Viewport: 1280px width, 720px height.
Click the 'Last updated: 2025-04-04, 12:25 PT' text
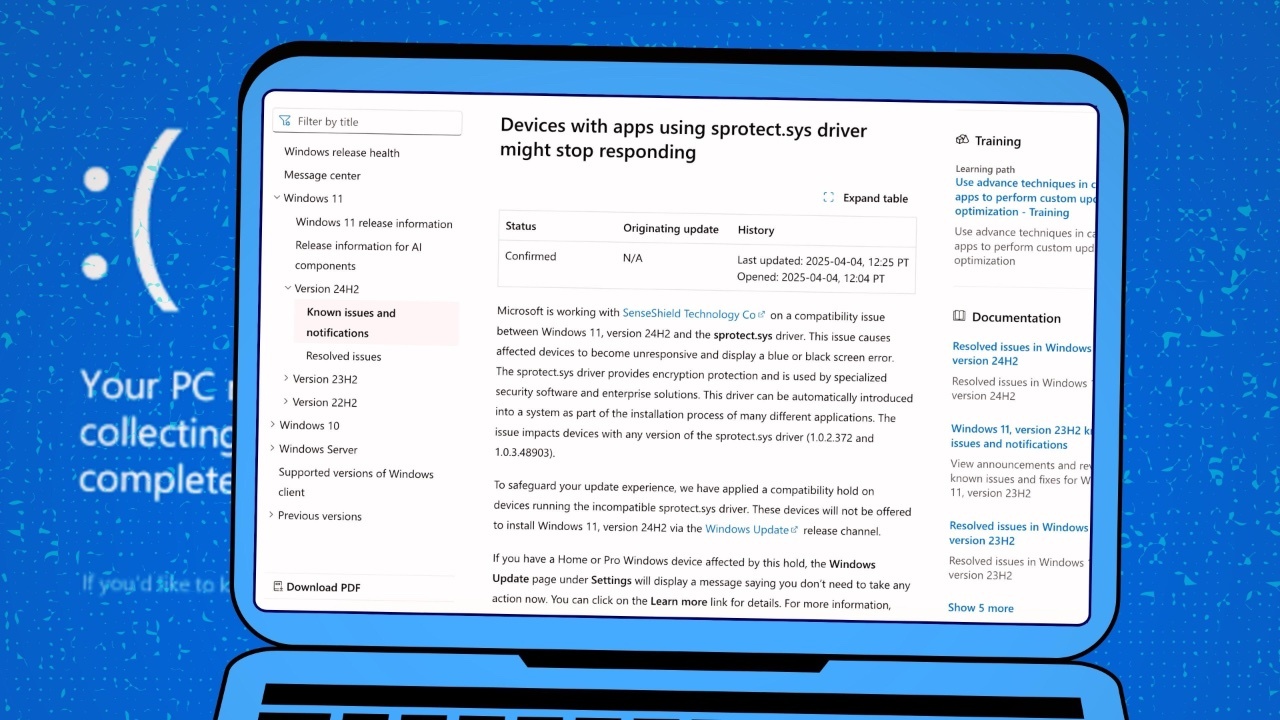823,260
